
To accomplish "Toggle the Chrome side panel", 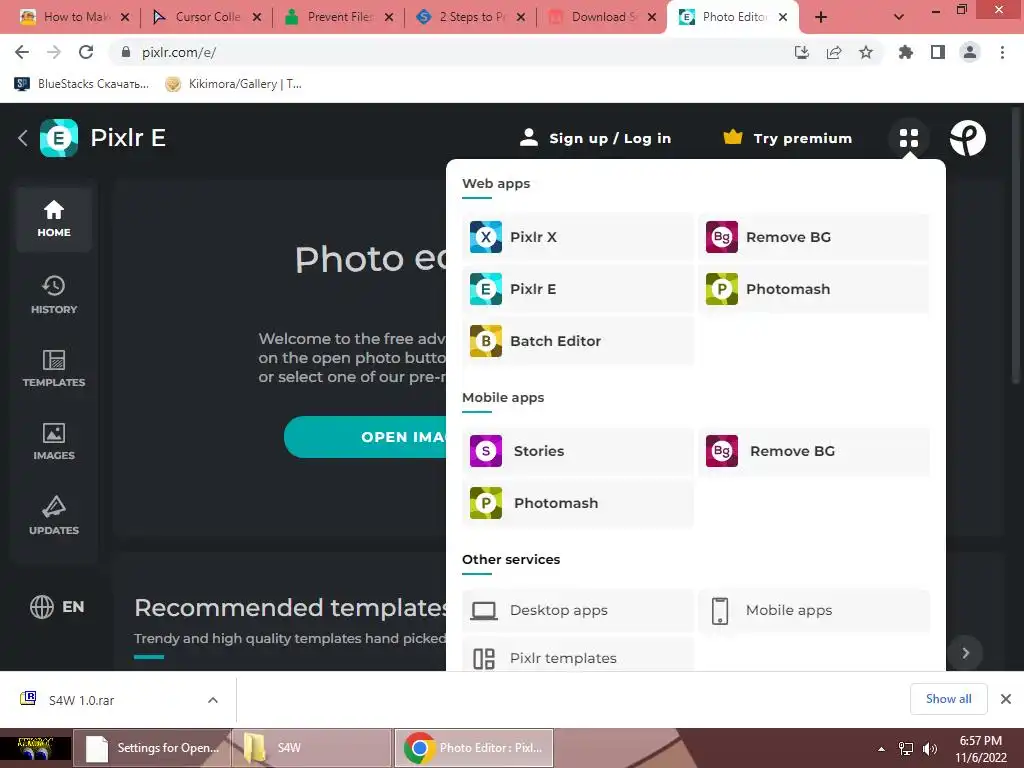I will [937, 52].
